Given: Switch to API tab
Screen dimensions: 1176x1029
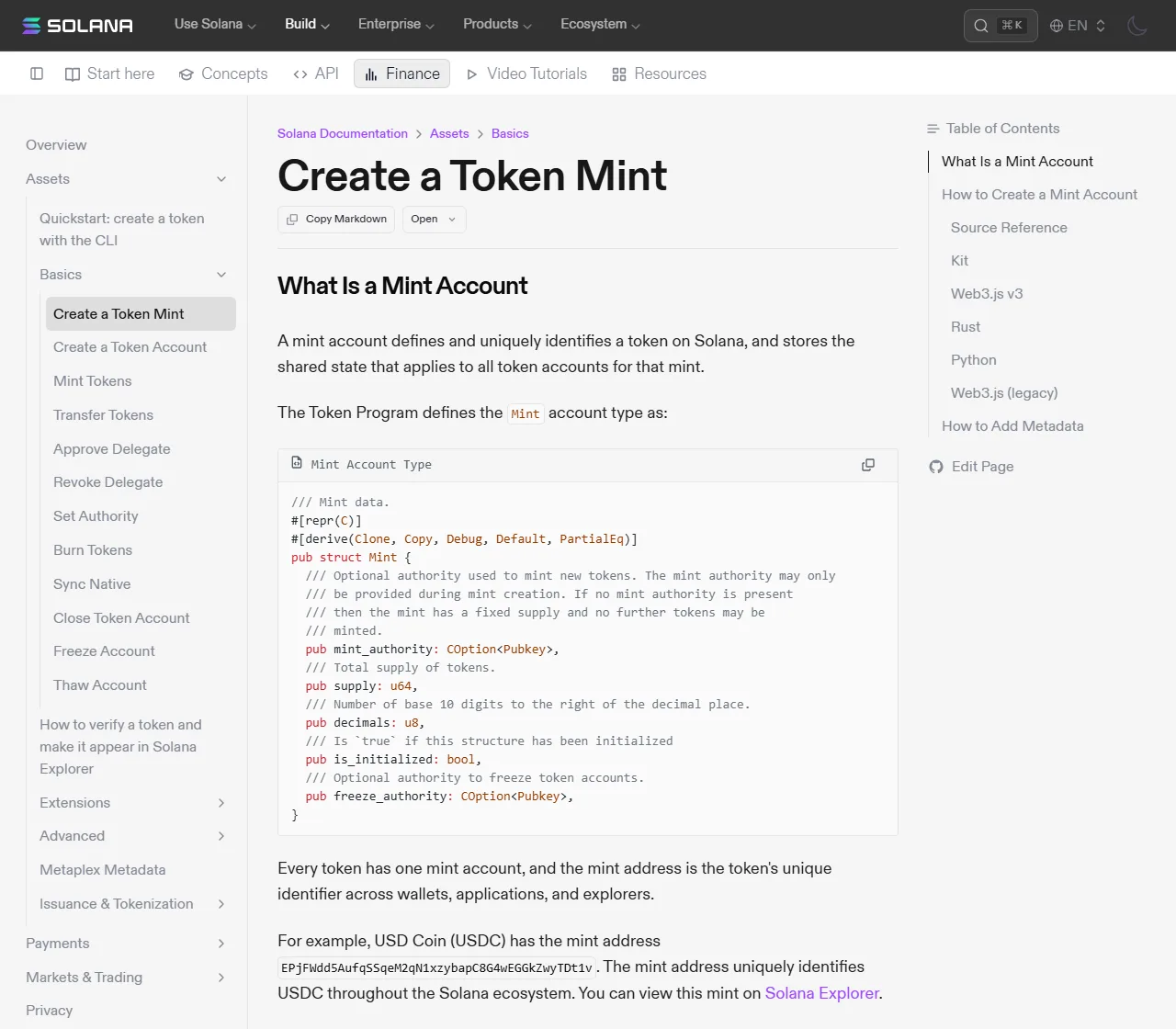Looking at the screenshot, I should 315,73.
